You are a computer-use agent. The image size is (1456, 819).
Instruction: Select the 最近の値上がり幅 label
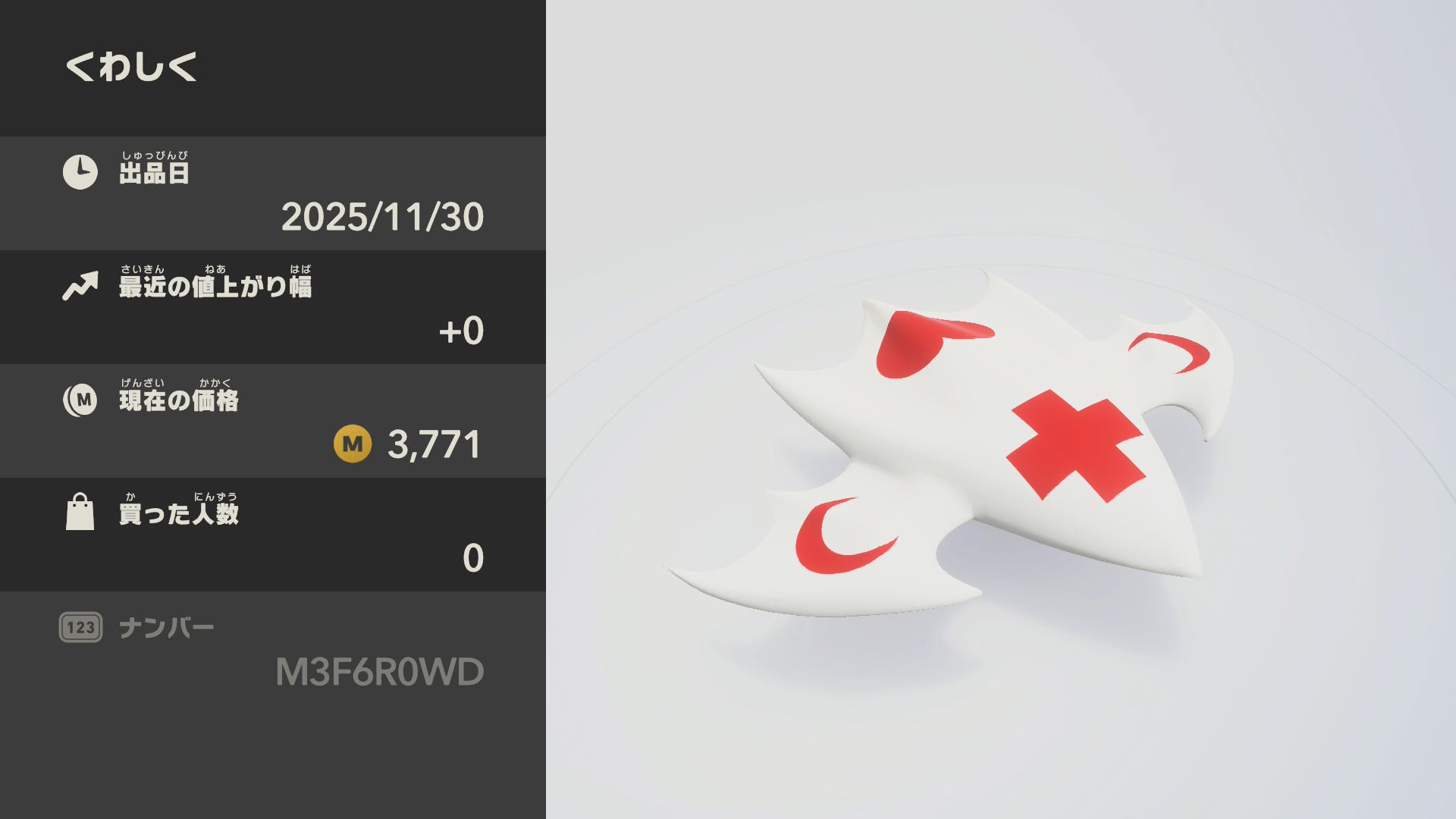pos(215,287)
